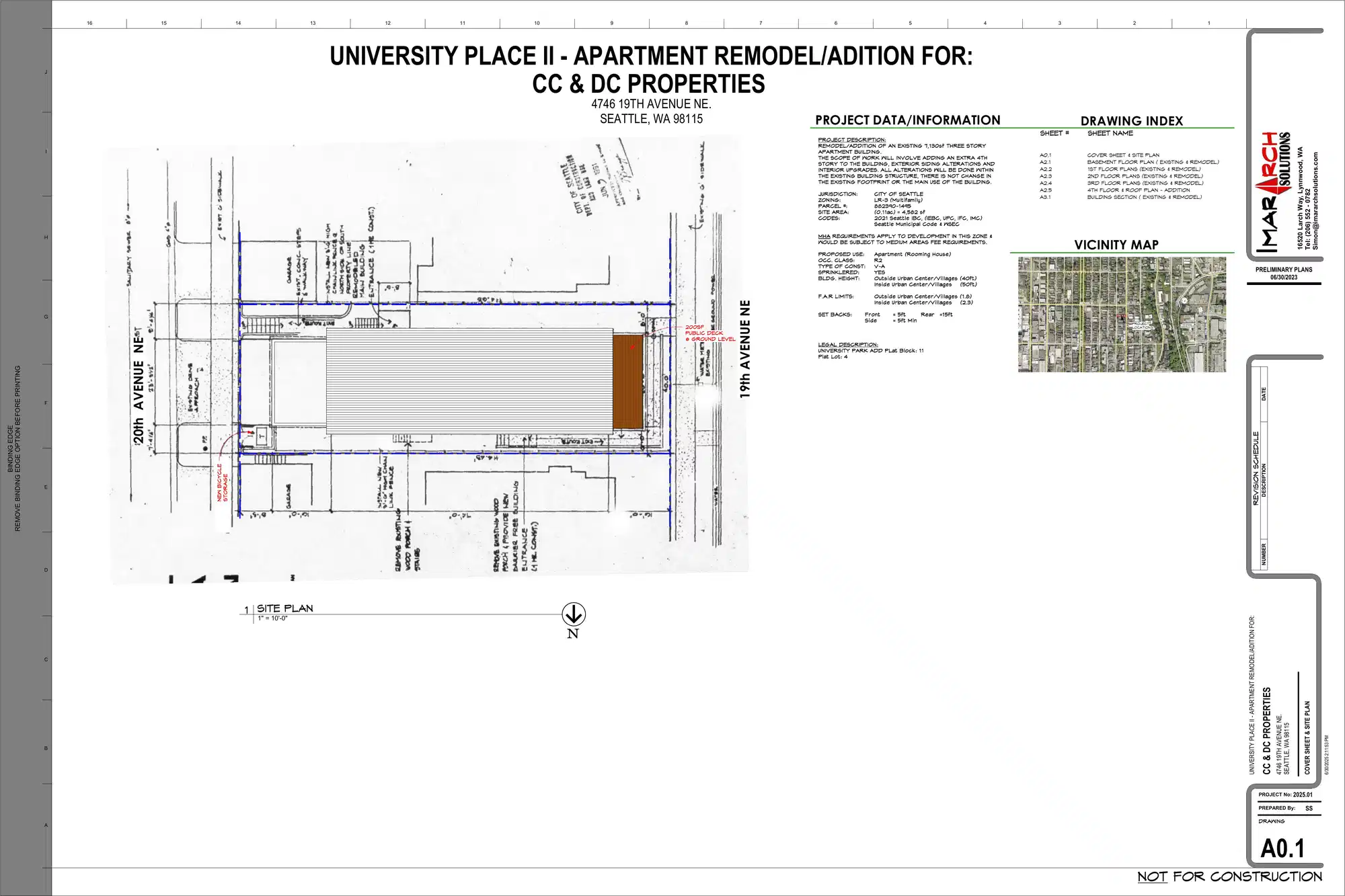Click the address line '4746 19TH AVENUE NE.'
The height and width of the screenshot is (896, 1345).
click(651, 104)
